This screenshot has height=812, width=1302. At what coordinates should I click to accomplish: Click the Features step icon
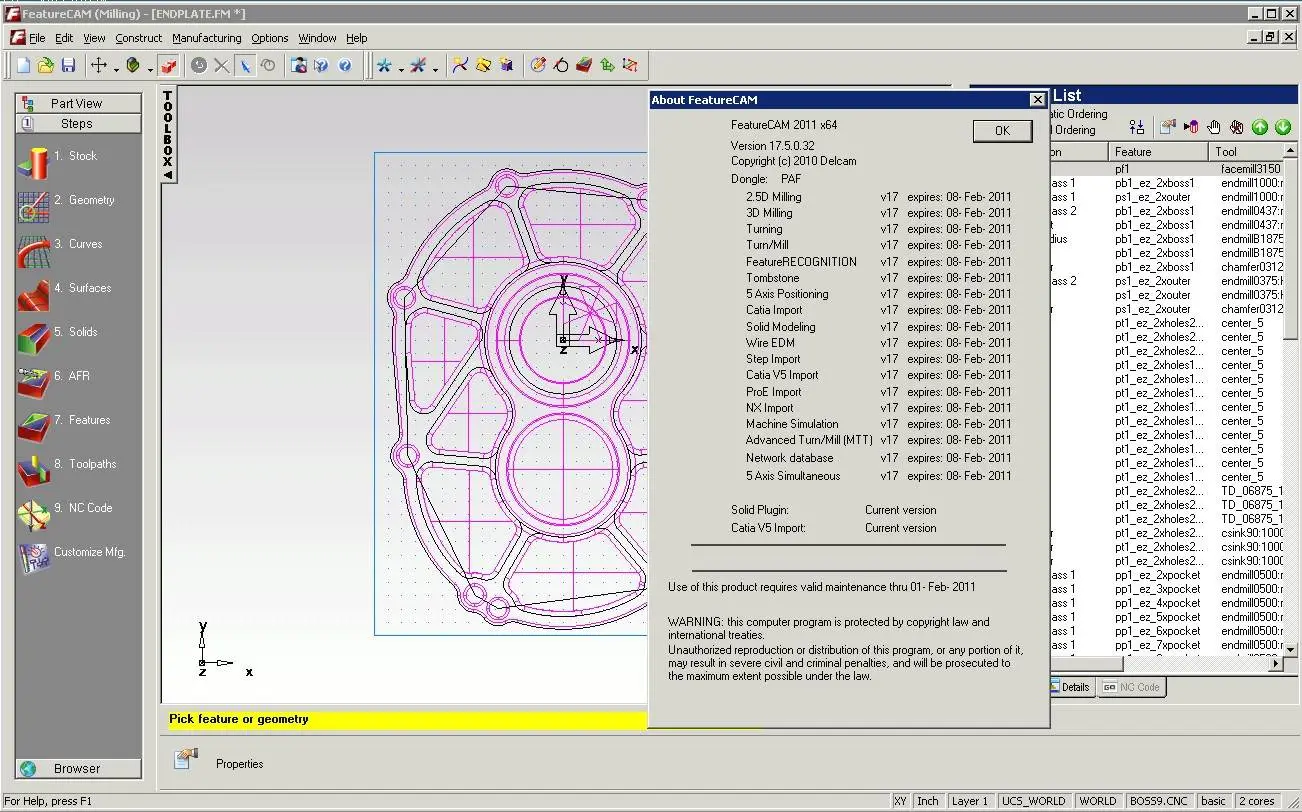coord(33,425)
